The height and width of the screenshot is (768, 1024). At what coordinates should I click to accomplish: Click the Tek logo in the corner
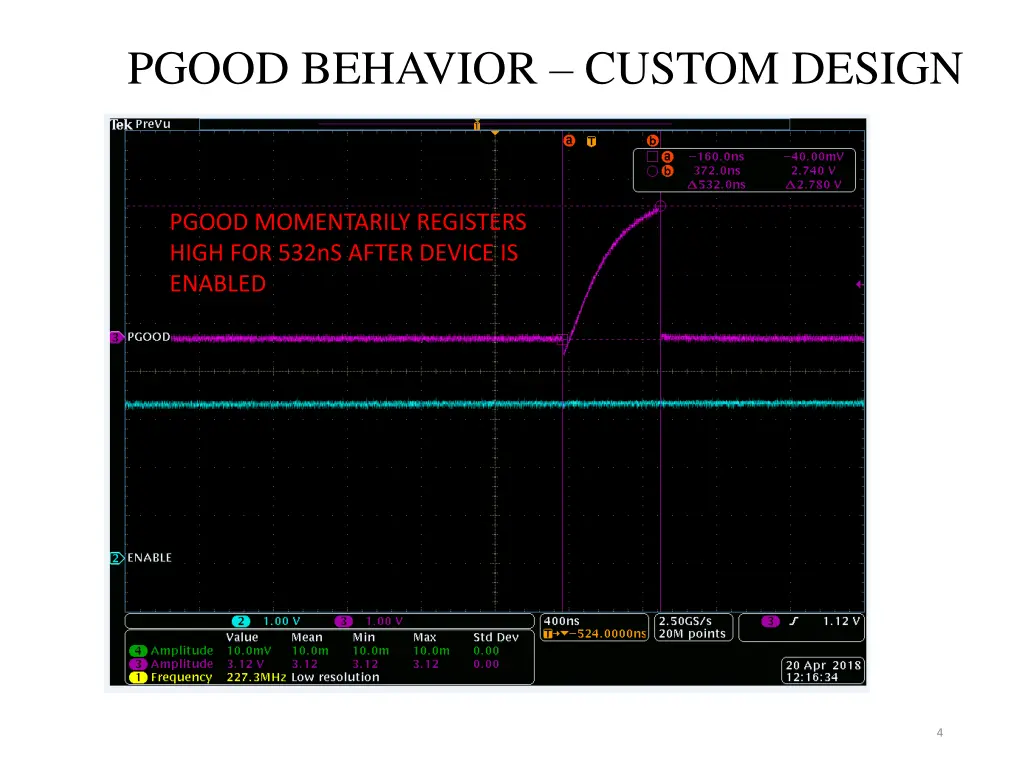click(x=121, y=125)
